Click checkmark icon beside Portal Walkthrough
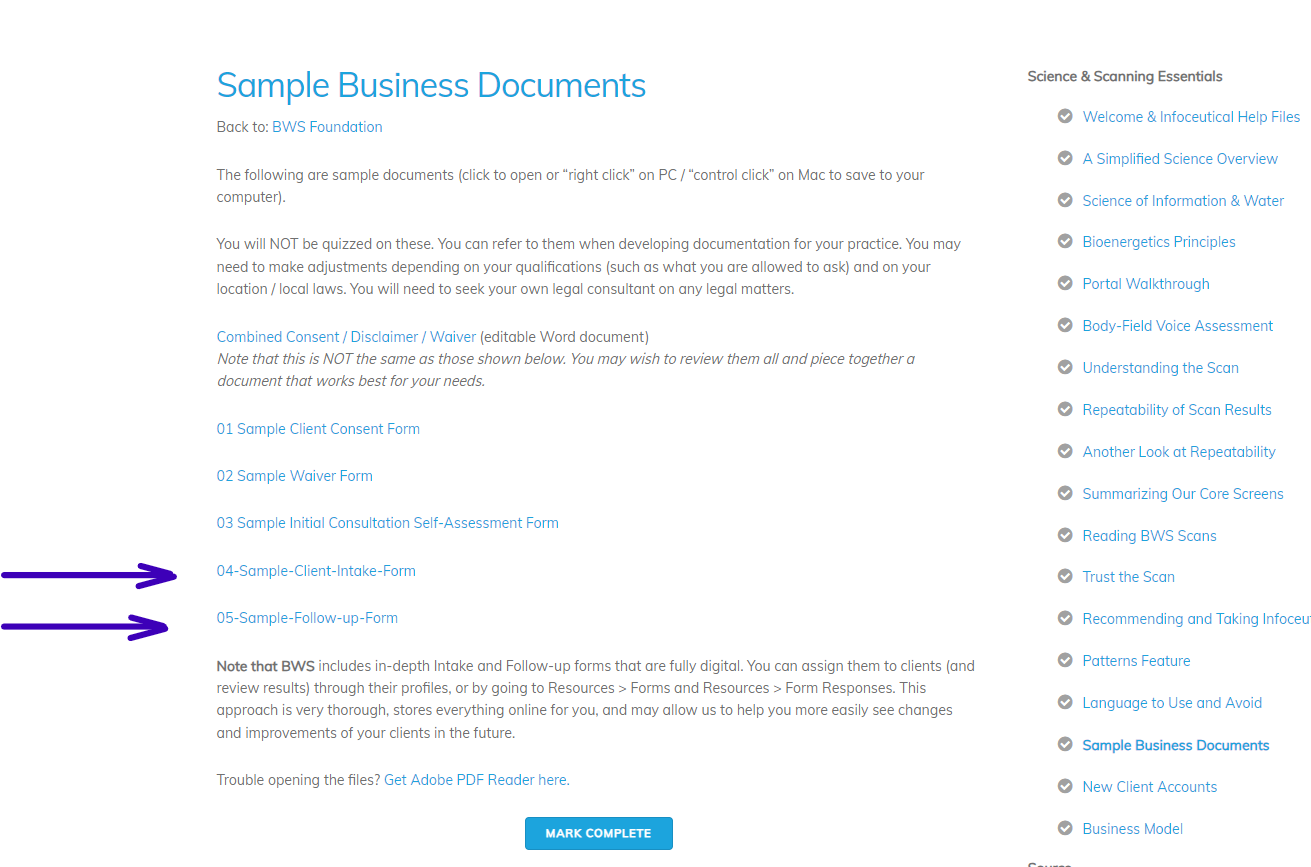The width and height of the screenshot is (1311, 867). pyautogui.click(x=1065, y=284)
